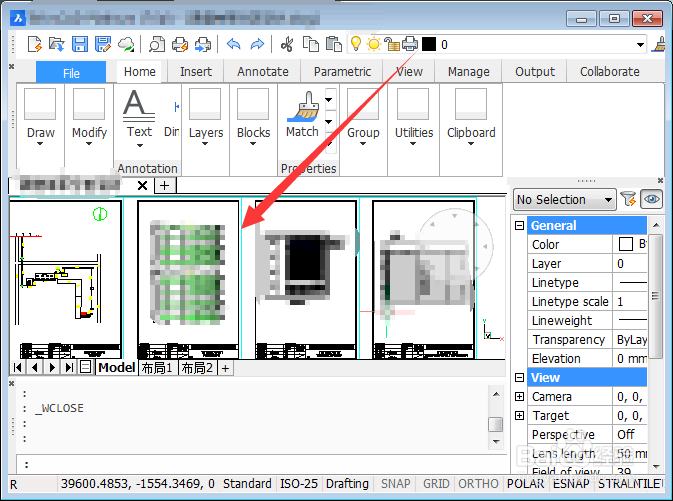This screenshot has height=501, width=673.
Task: Toggle POLAR in status bar
Action: point(525,484)
